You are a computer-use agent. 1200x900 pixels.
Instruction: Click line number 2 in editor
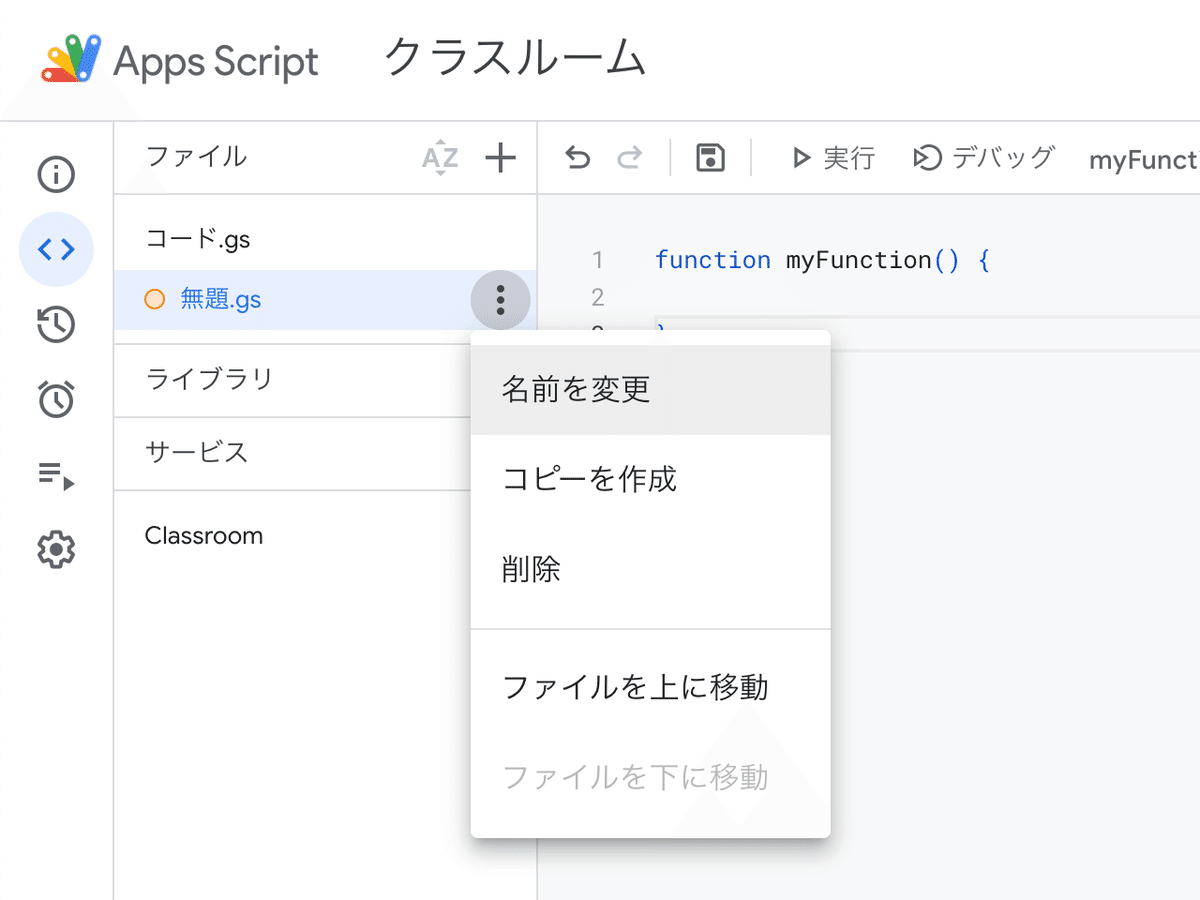tap(598, 297)
